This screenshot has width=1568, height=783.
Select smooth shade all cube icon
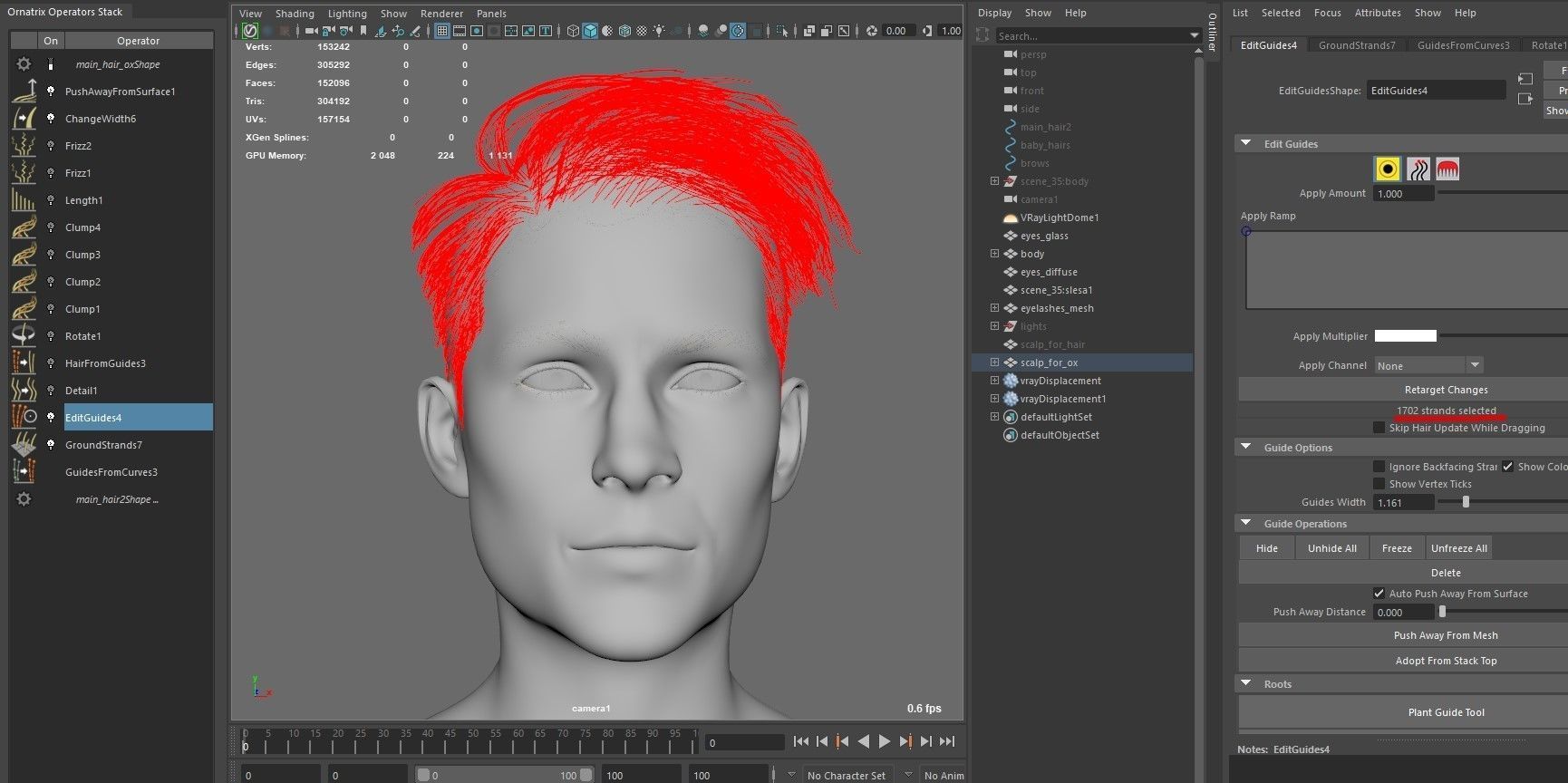click(x=590, y=31)
